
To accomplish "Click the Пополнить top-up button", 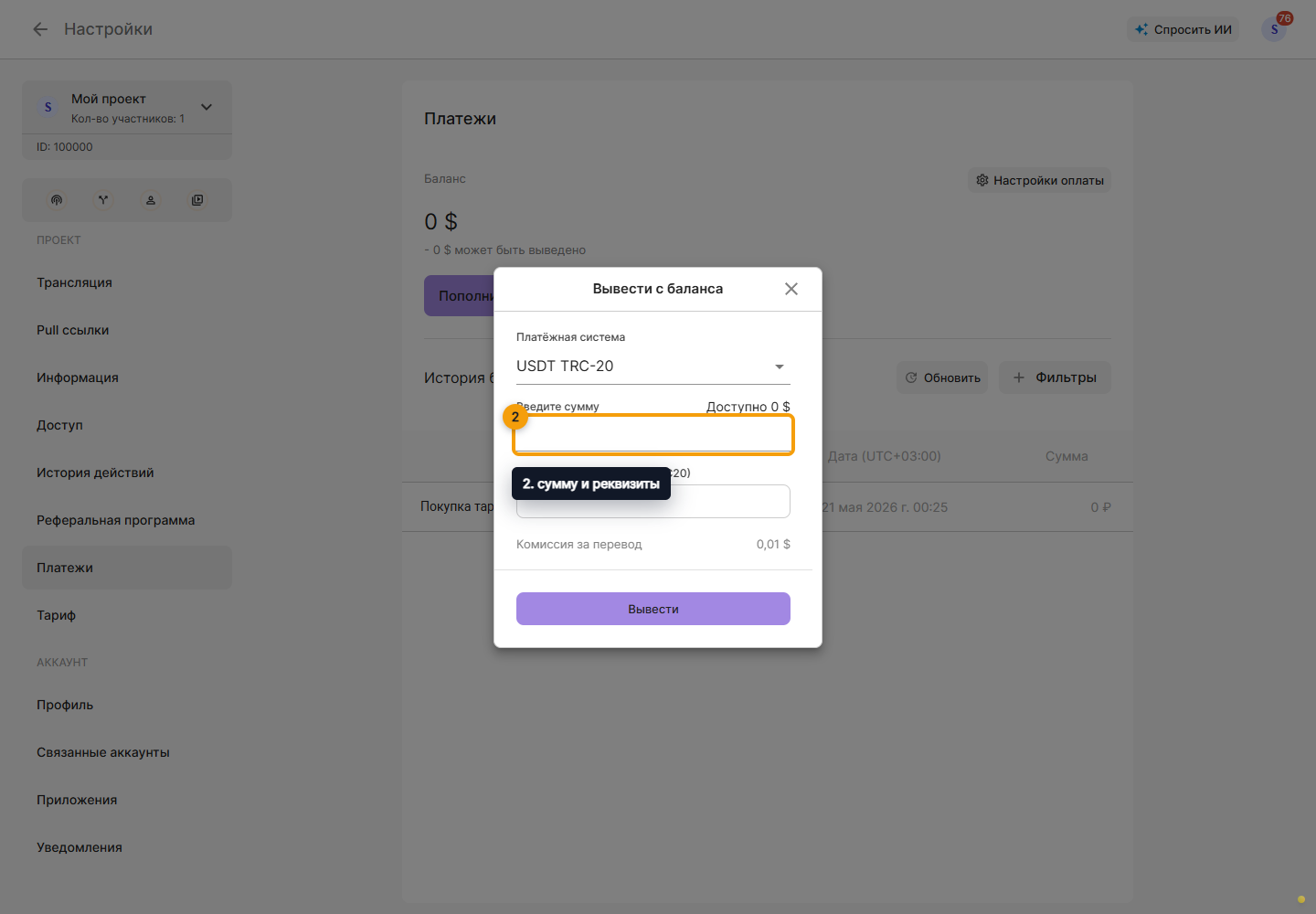I will (x=460, y=296).
